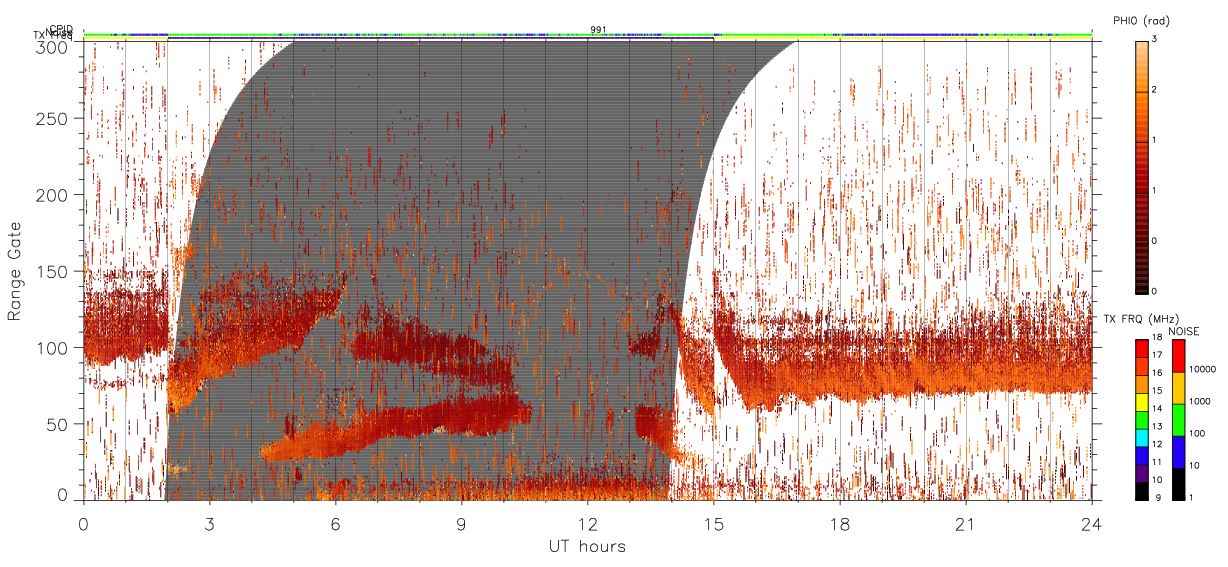Image resolution: width=1228 pixels, height=567 pixels.
Task: Click the 'Range Gate' y-axis label
Action: point(15,271)
